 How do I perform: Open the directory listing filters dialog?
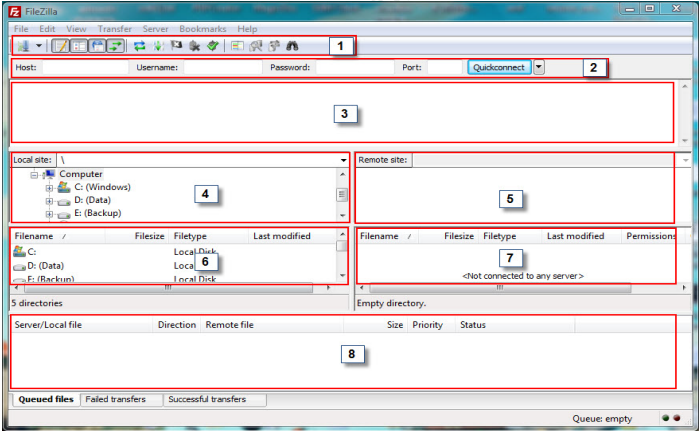pyautogui.click(x=238, y=46)
